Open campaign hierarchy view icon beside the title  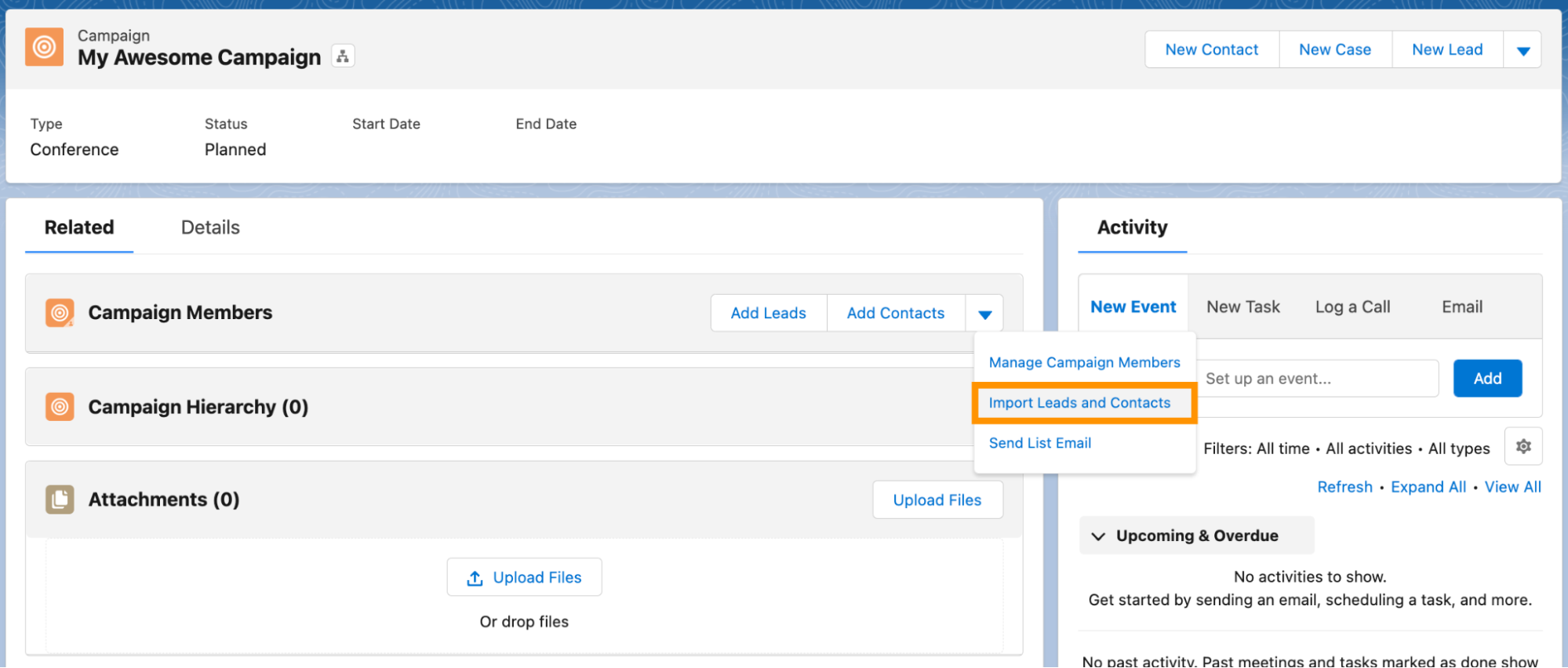click(x=343, y=56)
